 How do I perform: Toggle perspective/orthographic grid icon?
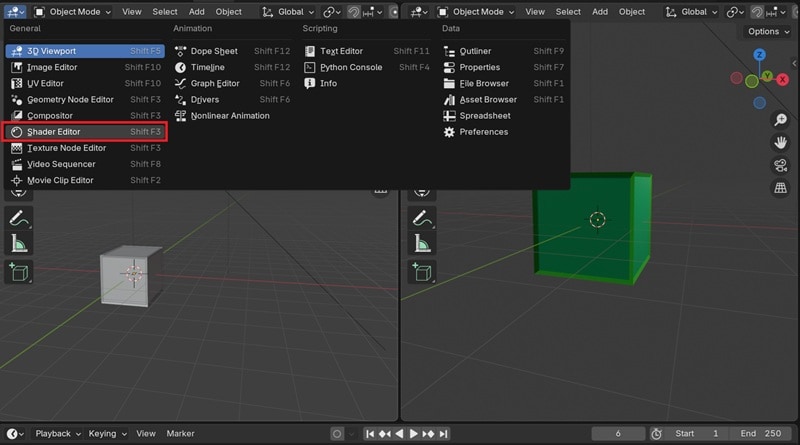point(780,188)
